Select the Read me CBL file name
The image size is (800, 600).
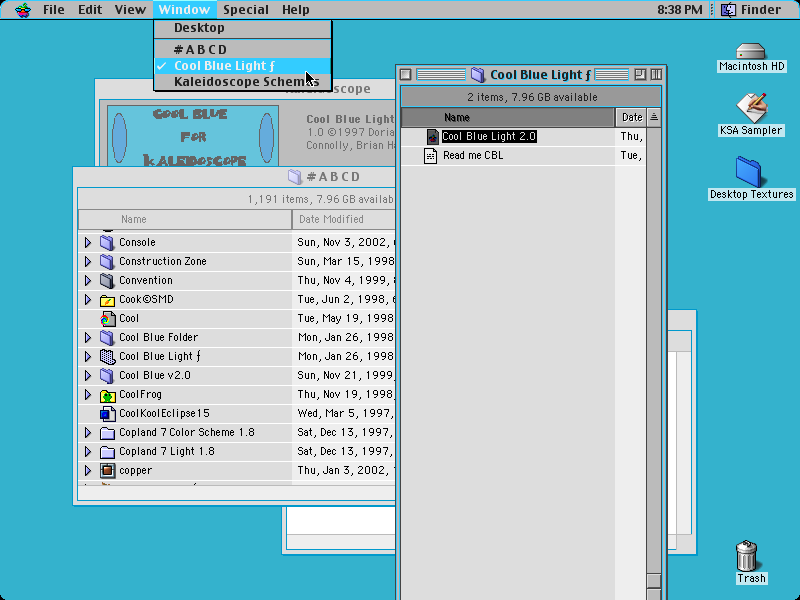coord(473,156)
